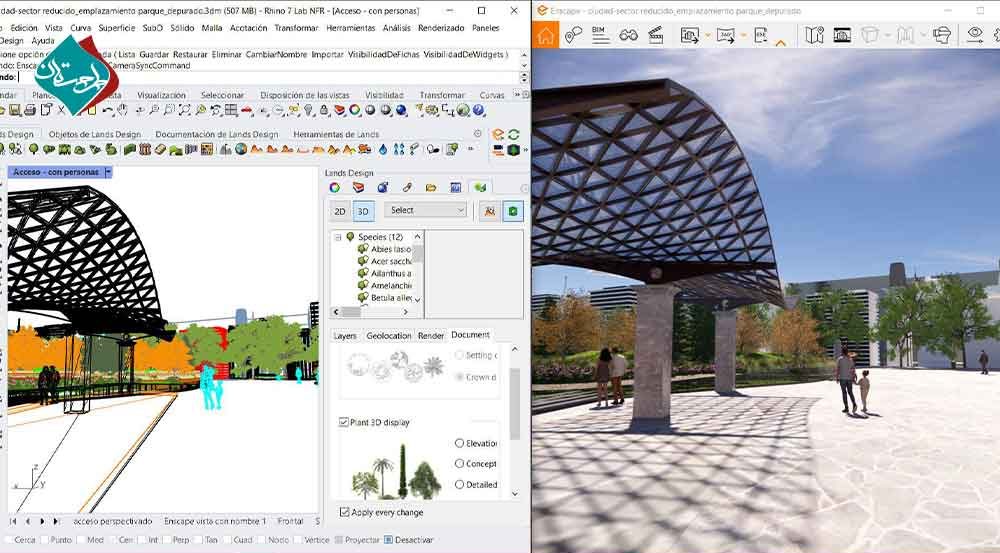
Task: Open the green leaves tab in Lands Design panel
Action: click(x=480, y=188)
